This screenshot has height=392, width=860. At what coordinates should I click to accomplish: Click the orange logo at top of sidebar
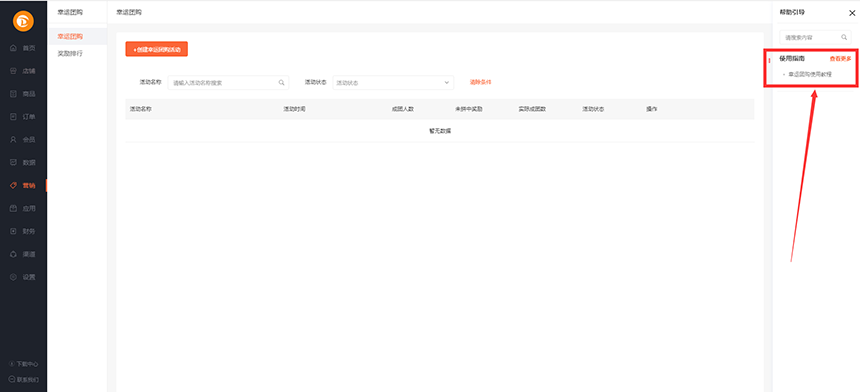pyautogui.click(x=24, y=21)
